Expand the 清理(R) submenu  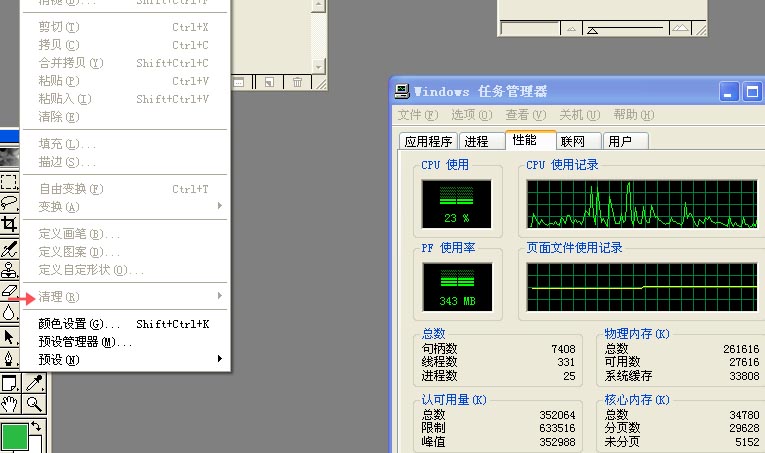tap(125, 296)
